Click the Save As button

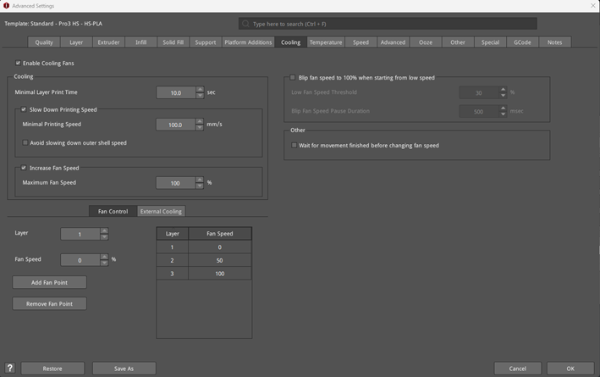[x=124, y=369]
